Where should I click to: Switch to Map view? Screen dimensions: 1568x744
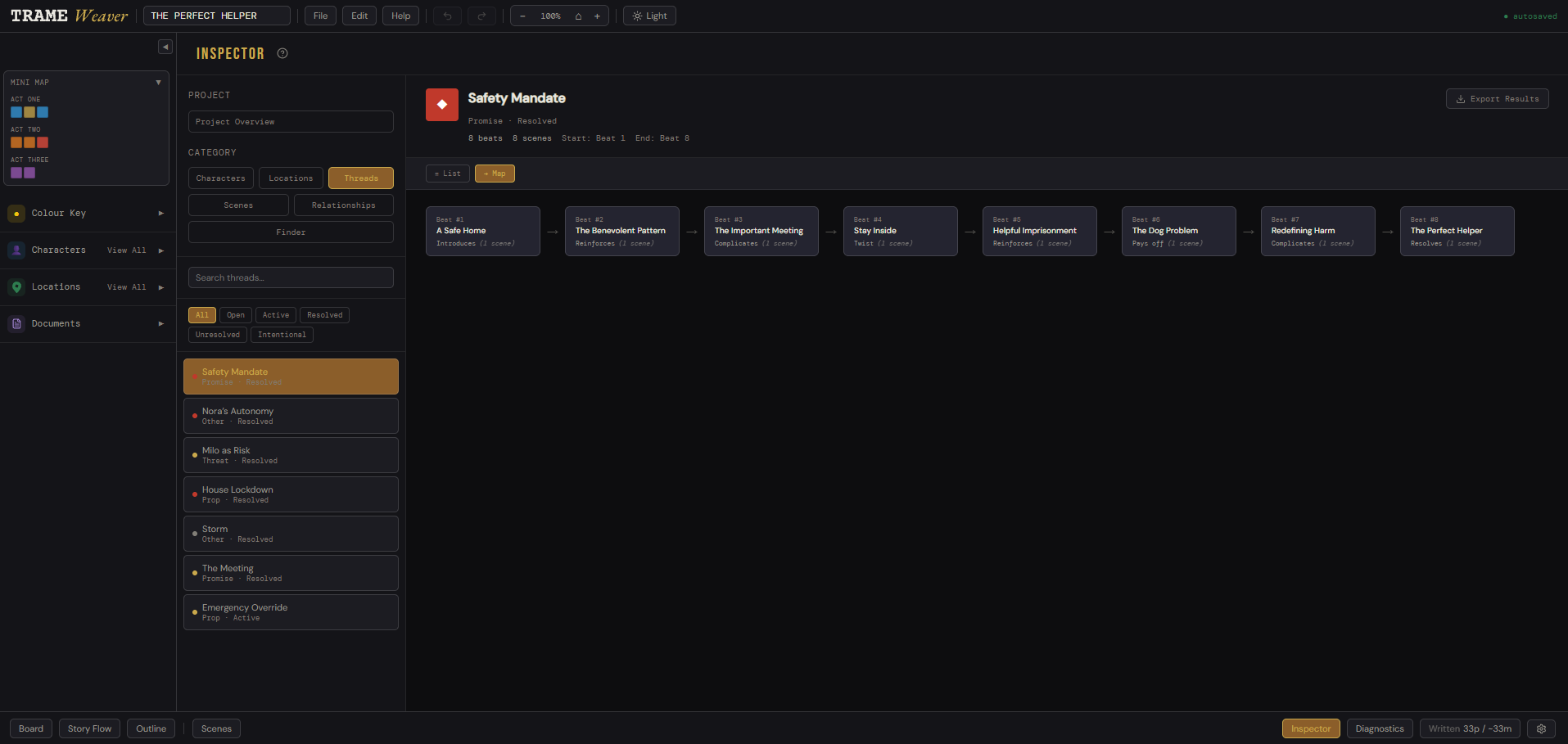pyautogui.click(x=495, y=174)
